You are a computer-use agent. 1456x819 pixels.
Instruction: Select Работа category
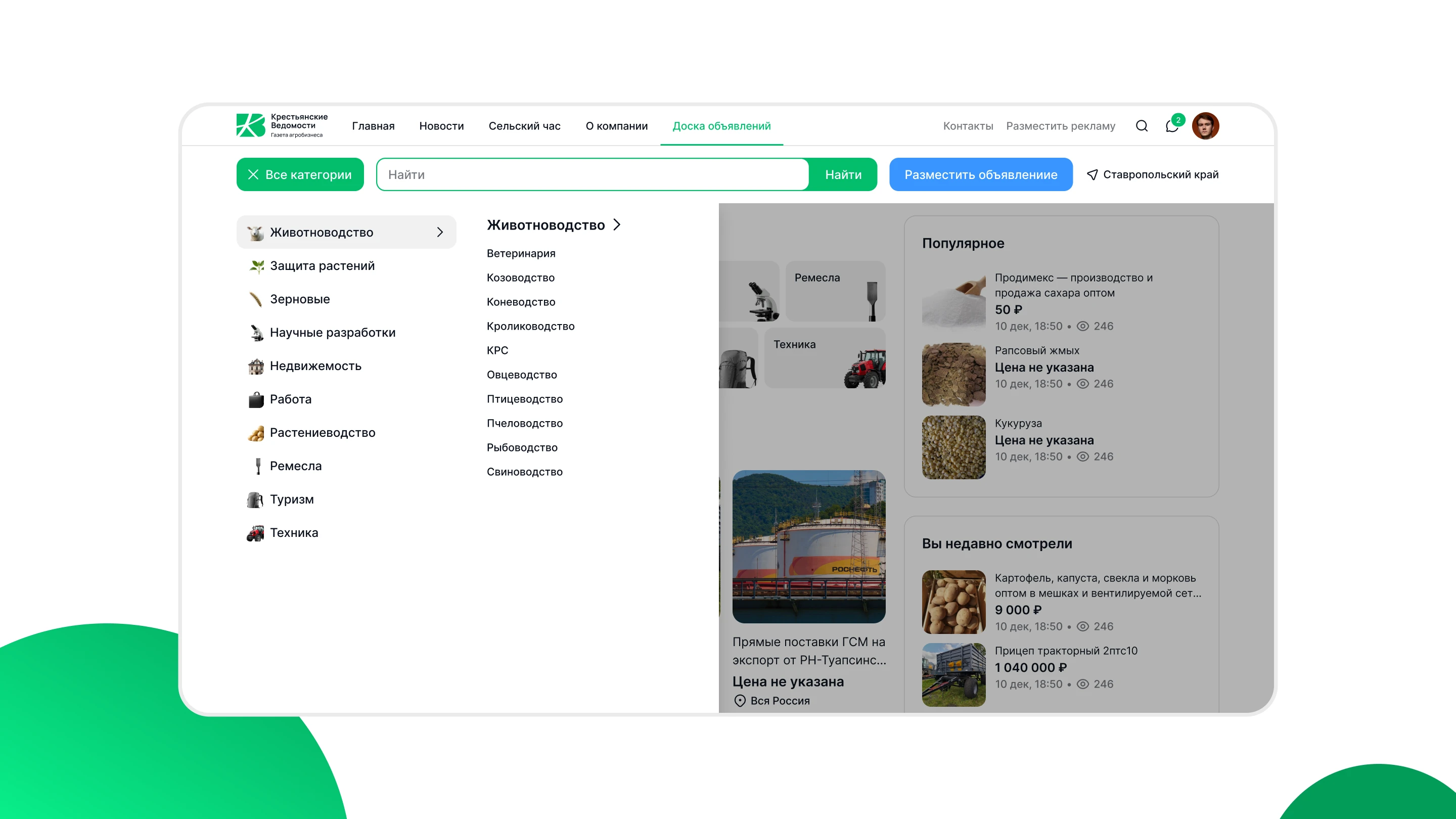[346, 399]
